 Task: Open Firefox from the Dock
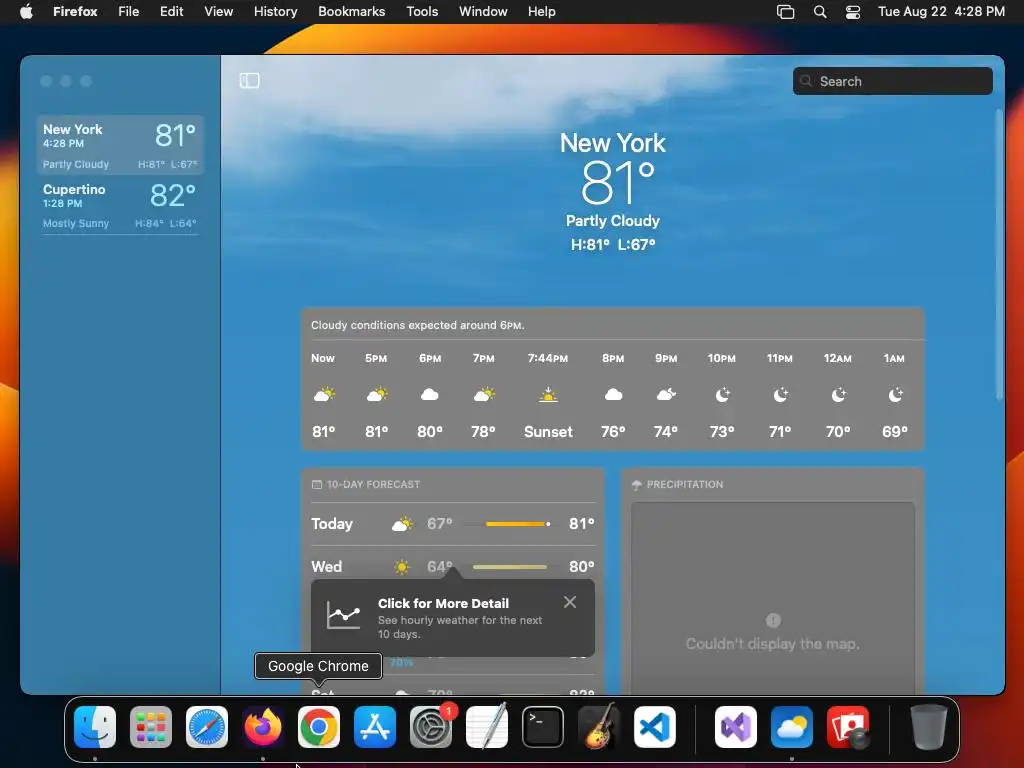pyautogui.click(x=263, y=727)
